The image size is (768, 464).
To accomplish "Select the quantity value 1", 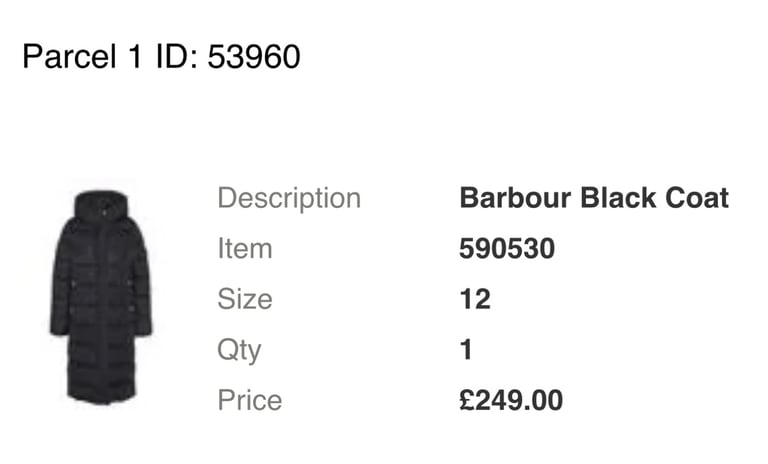I will pyautogui.click(x=466, y=349).
